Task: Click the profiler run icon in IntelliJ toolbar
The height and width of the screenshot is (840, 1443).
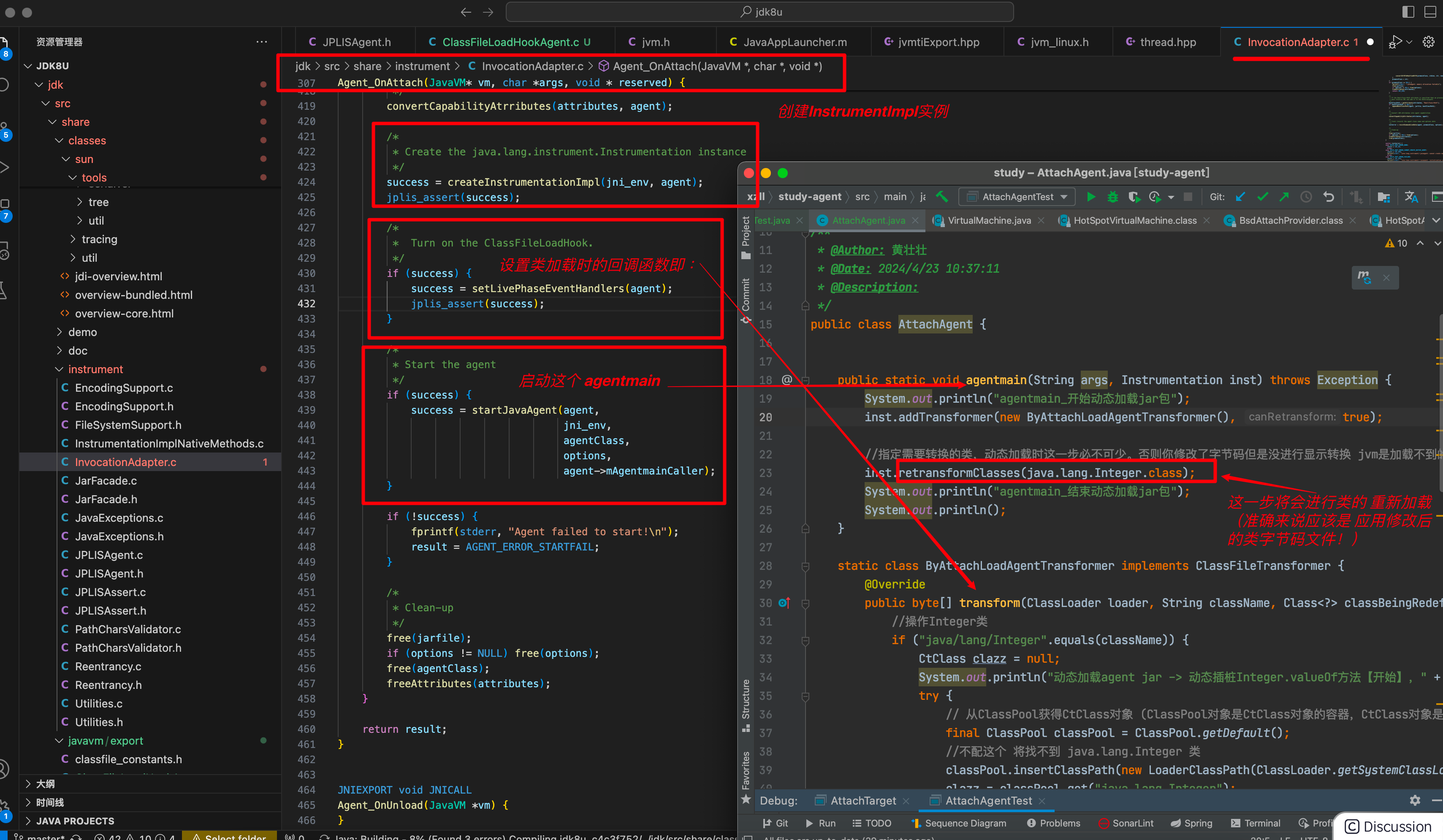Action: tap(1154, 197)
